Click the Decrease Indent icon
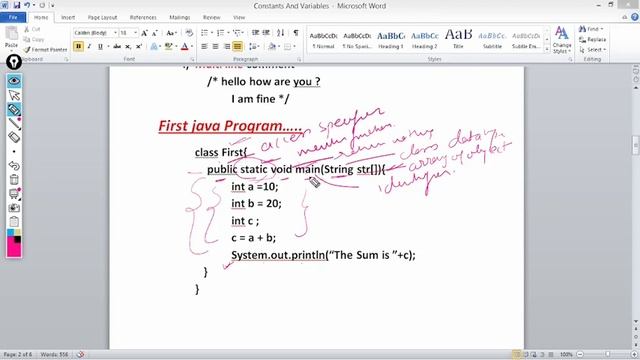The image size is (640, 360). [x=256, y=33]
